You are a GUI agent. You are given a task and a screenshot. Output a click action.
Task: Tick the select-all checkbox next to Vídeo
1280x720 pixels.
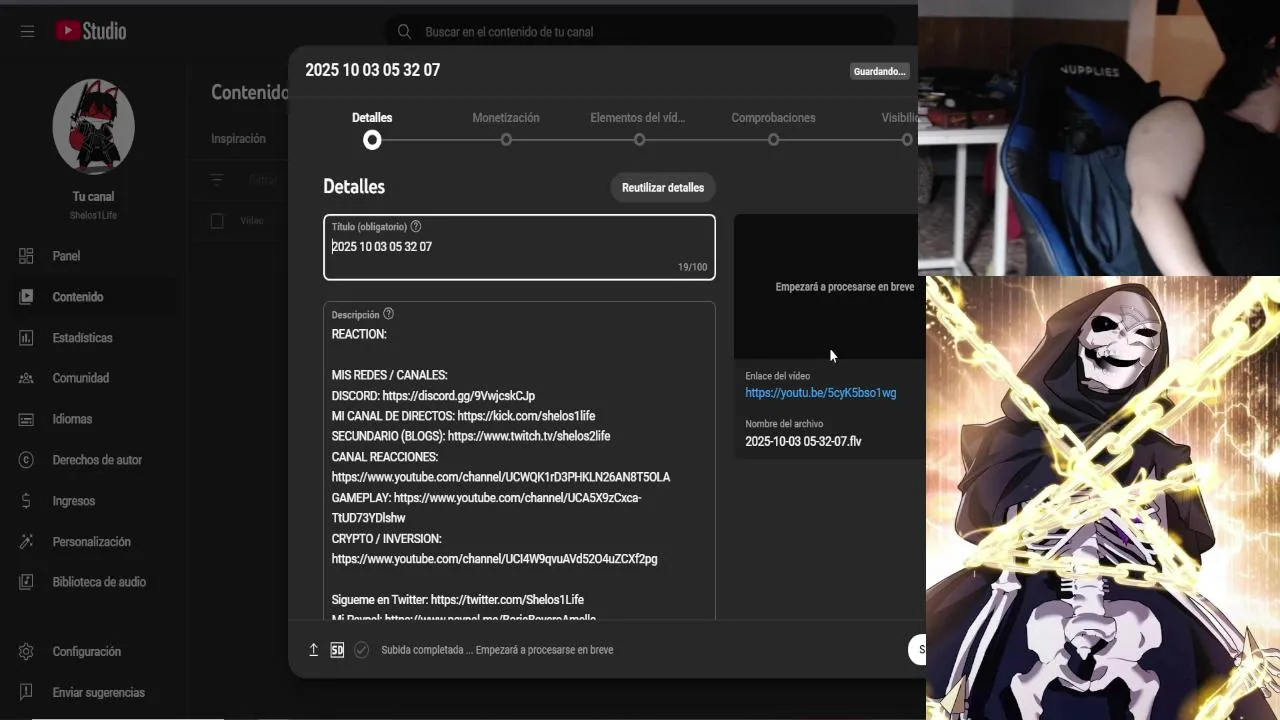[217, 221]
